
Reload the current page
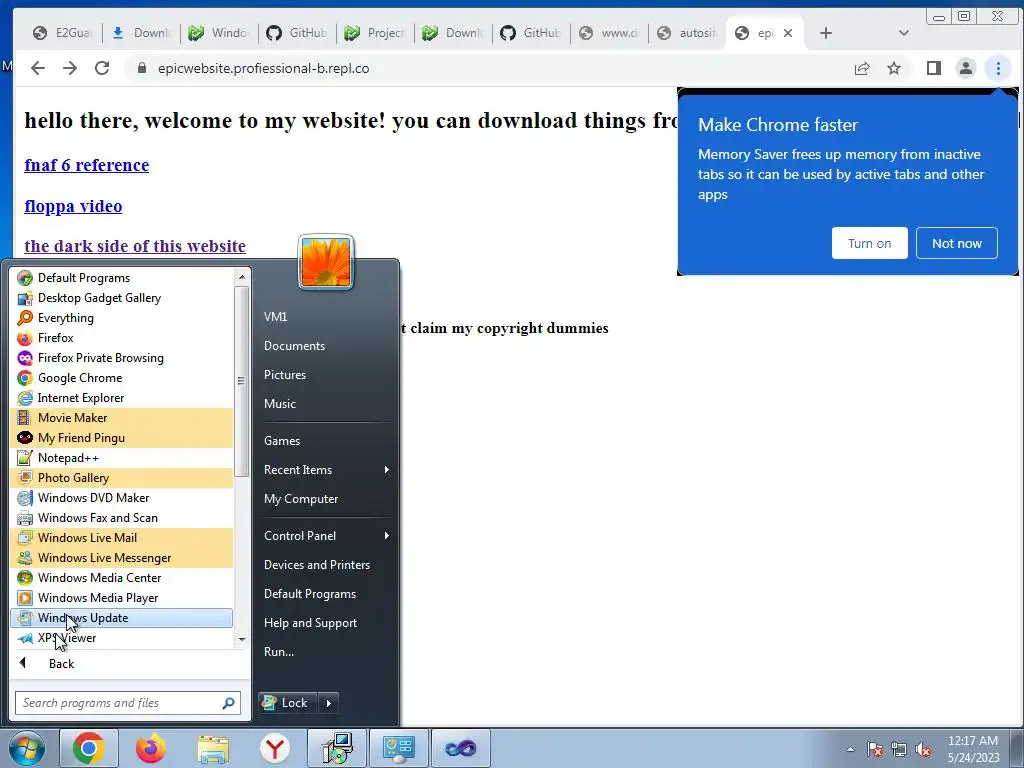point(102,68)
